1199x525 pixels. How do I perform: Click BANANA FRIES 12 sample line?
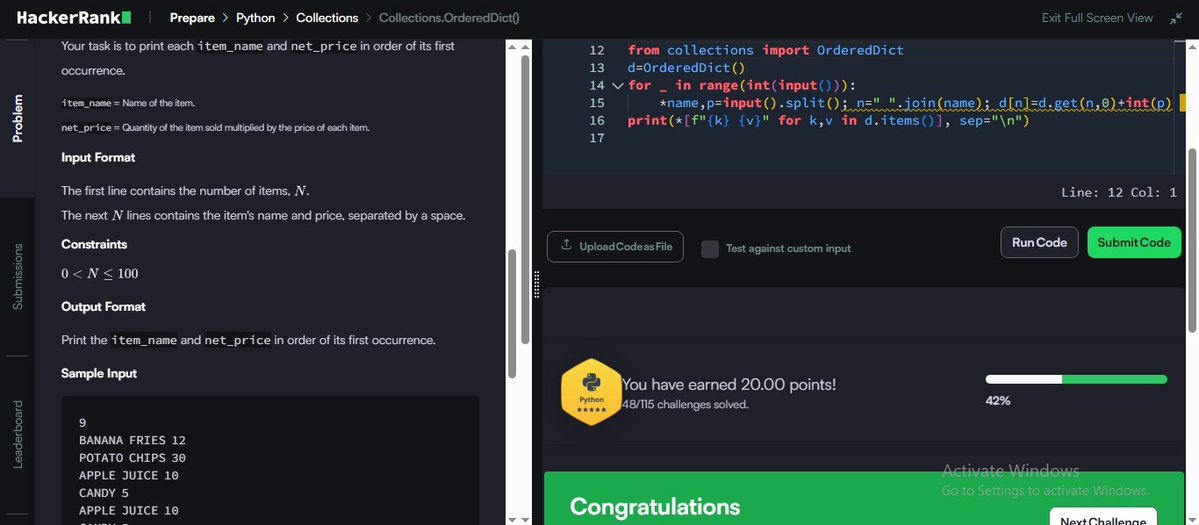click(132, 440)
